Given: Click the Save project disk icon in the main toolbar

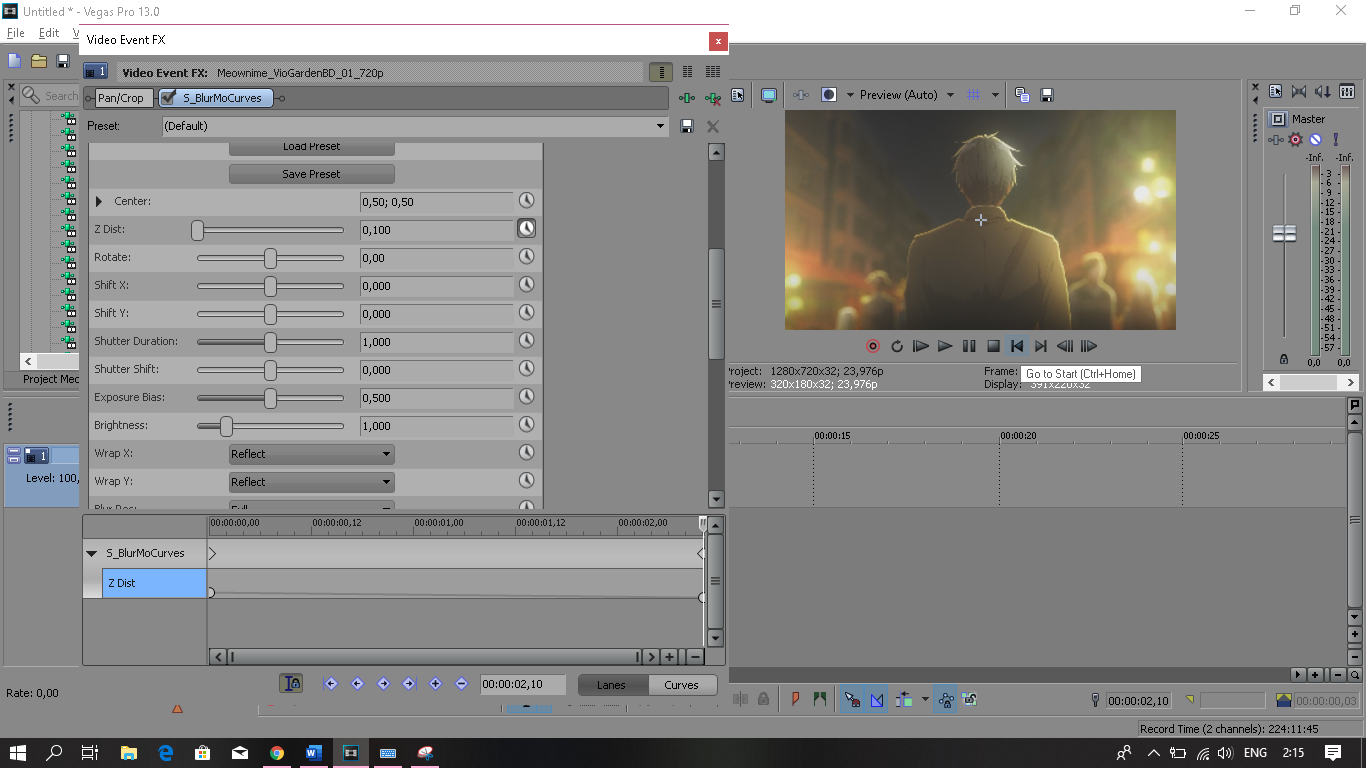Looking at the screenshot, I should tap(63, 61).
